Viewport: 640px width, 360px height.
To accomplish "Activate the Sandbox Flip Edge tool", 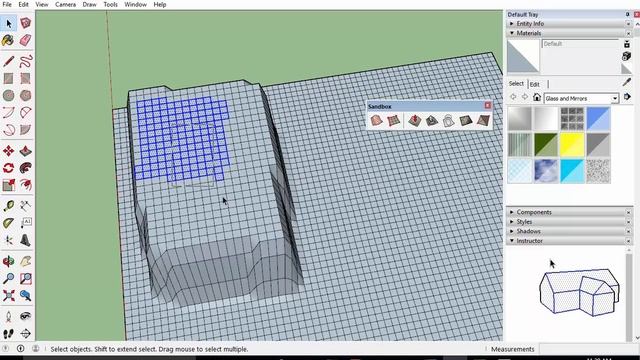I will pos(483,120).
